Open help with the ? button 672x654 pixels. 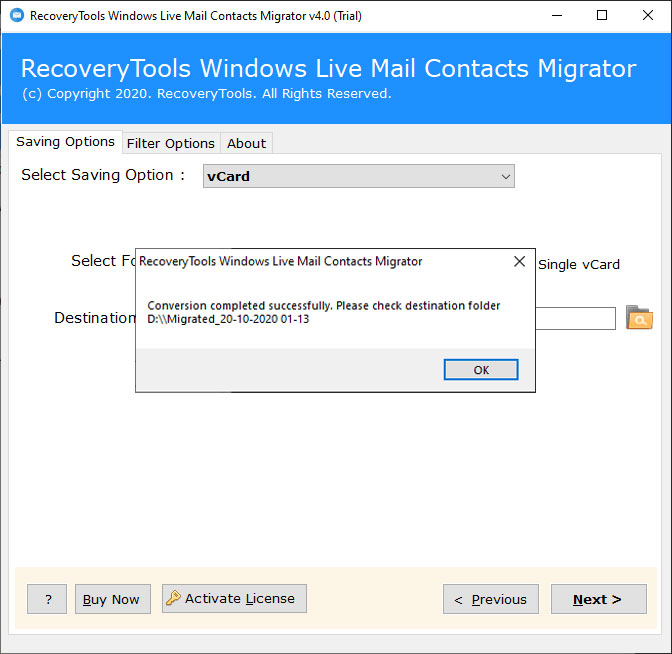[47, 599]
